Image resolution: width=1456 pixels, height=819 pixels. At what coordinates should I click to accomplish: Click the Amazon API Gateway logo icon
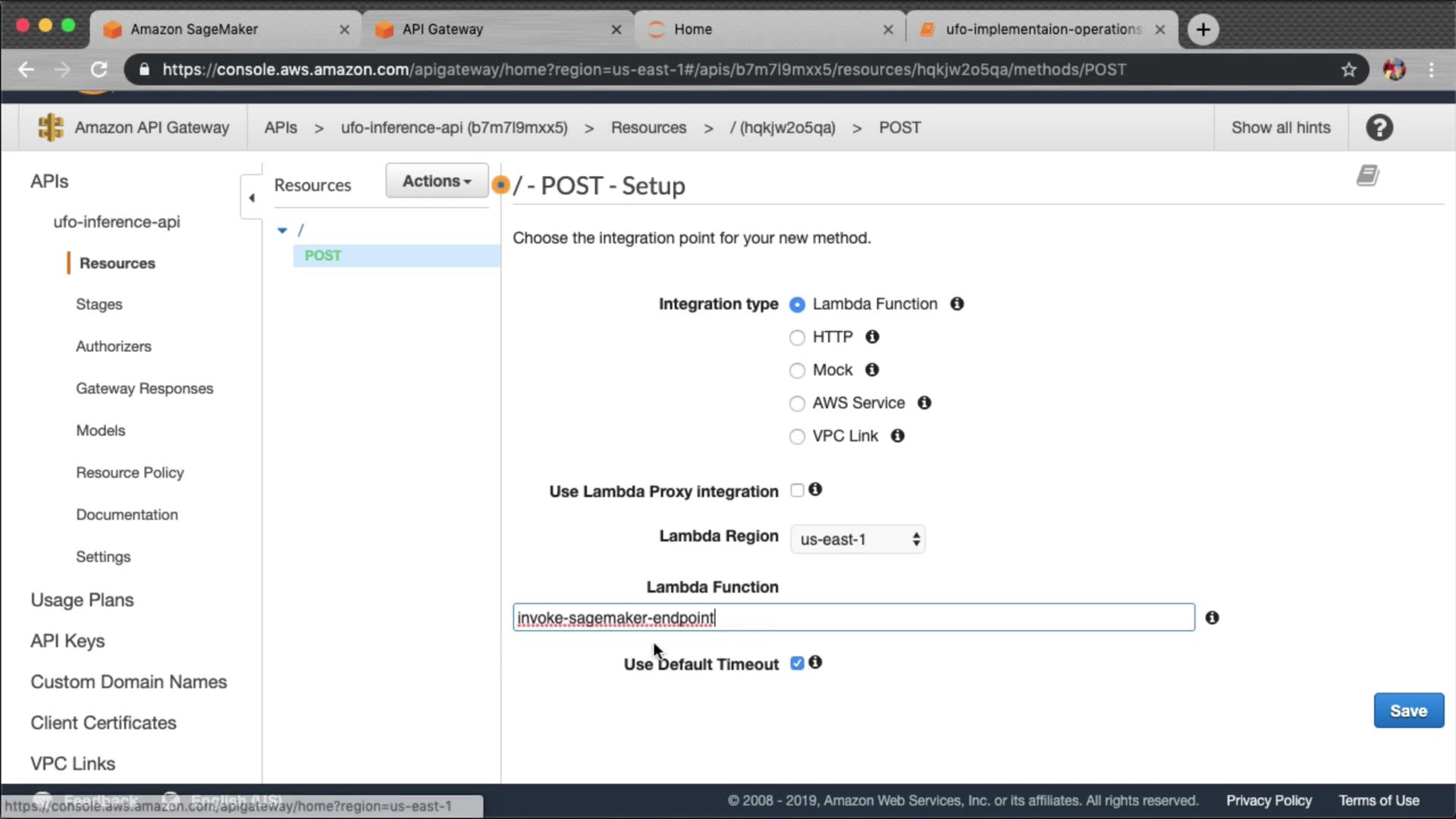pyautogui.click(x=51, y=127)
